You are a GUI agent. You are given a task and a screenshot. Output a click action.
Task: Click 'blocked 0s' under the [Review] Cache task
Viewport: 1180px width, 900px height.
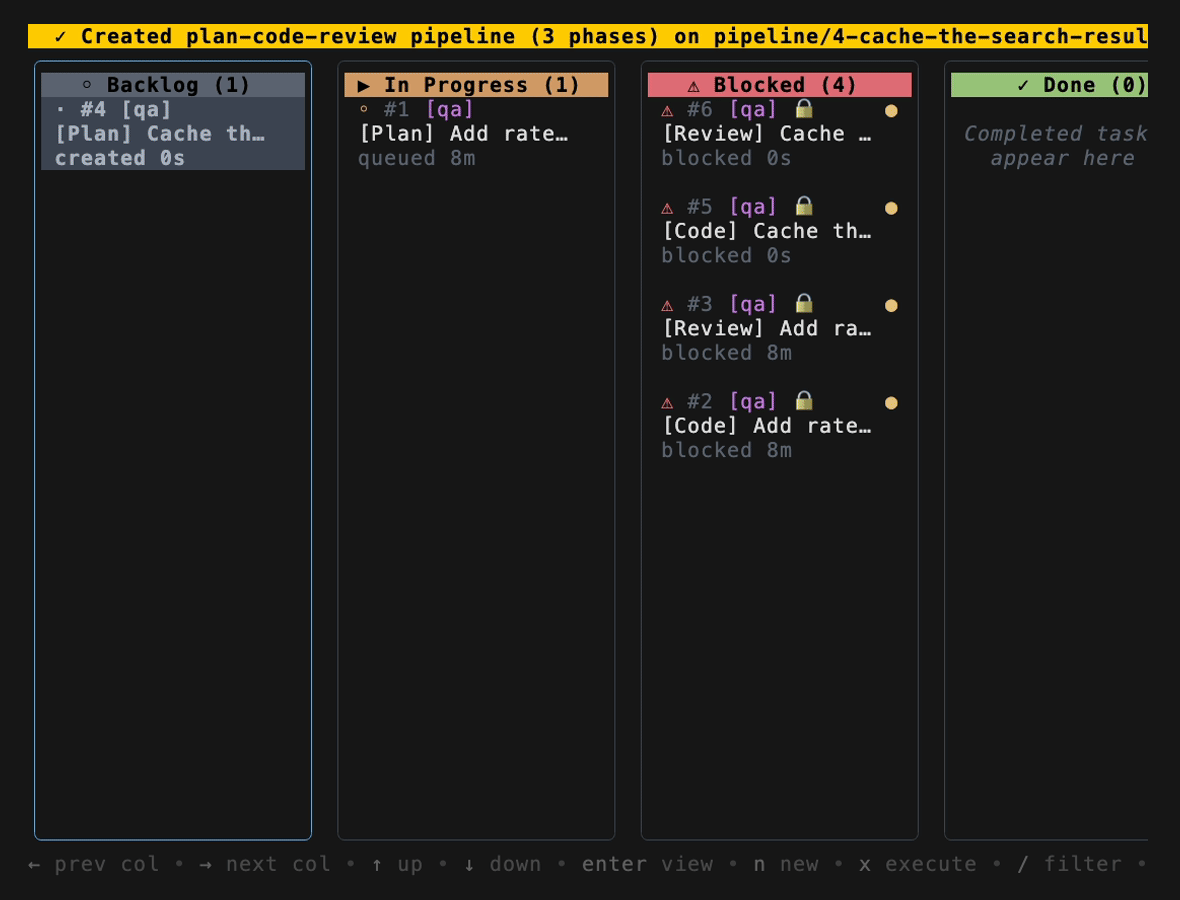pyautogui.click(x=726, y=158)
